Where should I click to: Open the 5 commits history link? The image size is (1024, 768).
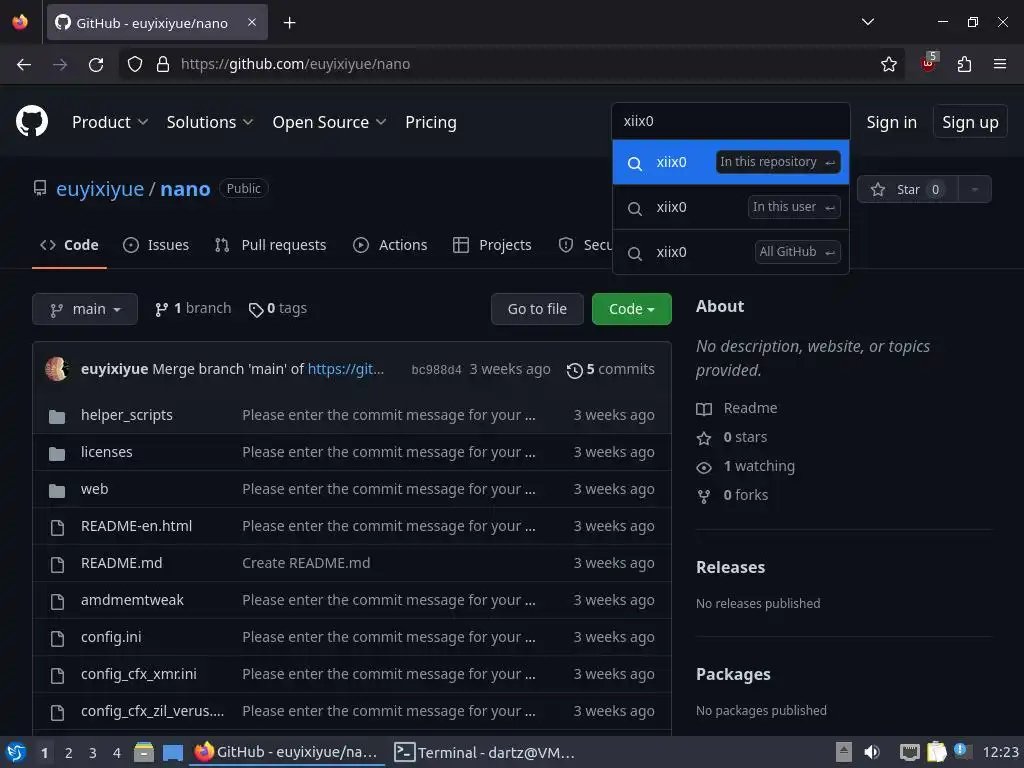click(x=611, y=370)
